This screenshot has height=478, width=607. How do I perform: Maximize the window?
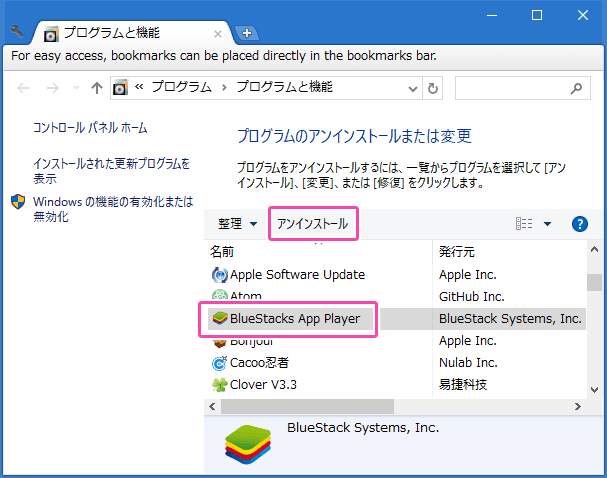point(537,15)
